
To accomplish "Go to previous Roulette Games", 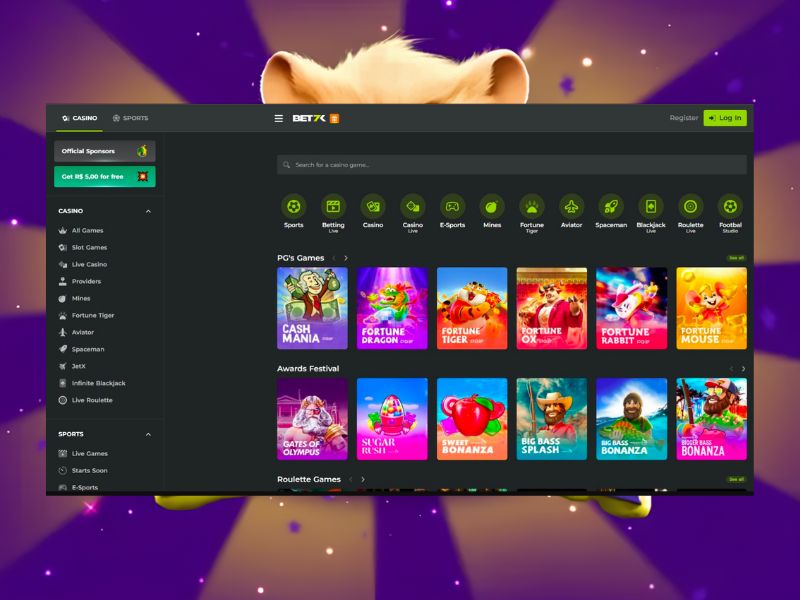I will [351, 480].
